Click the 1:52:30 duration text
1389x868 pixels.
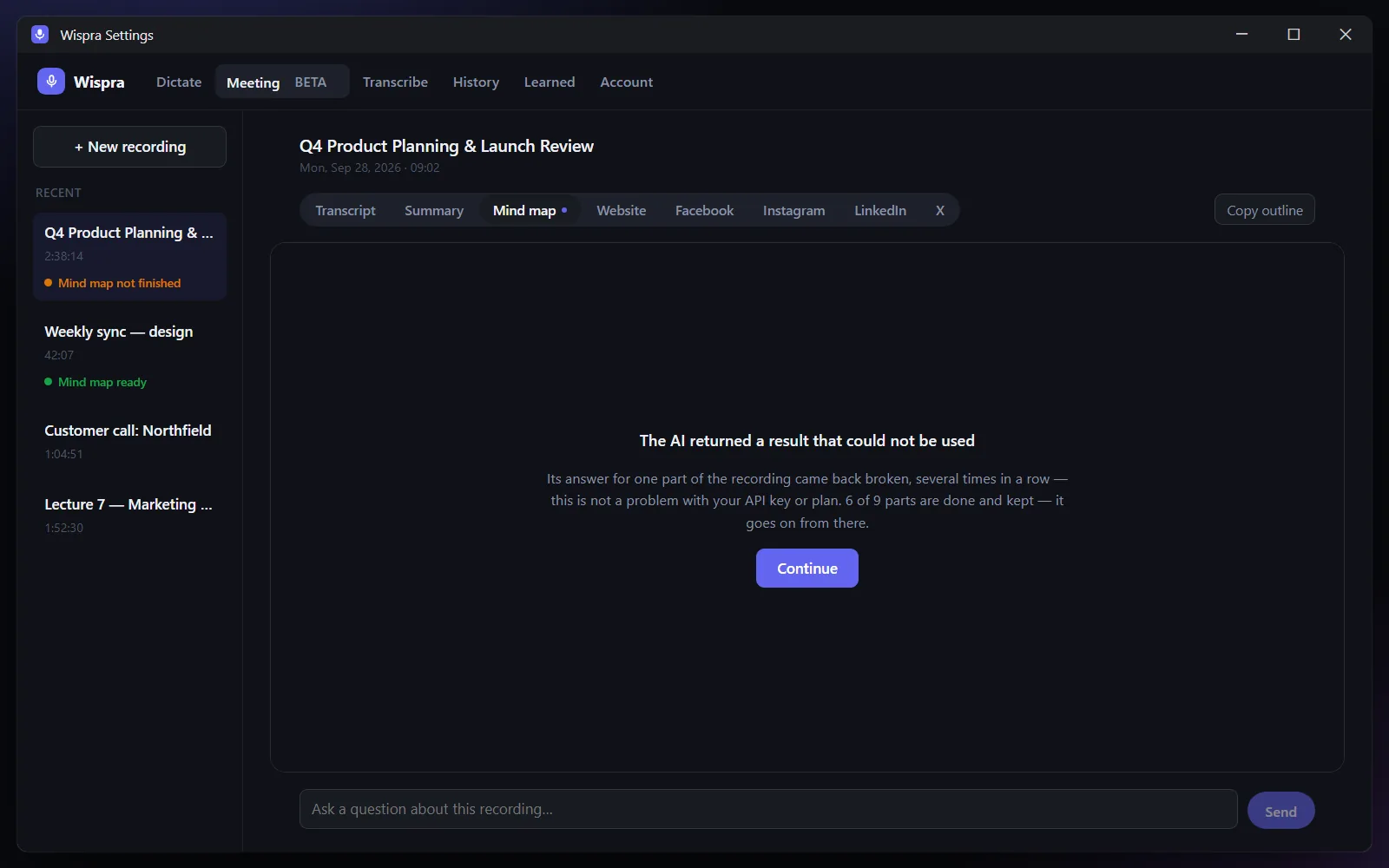pyautogui.click(x=64, y=528)
